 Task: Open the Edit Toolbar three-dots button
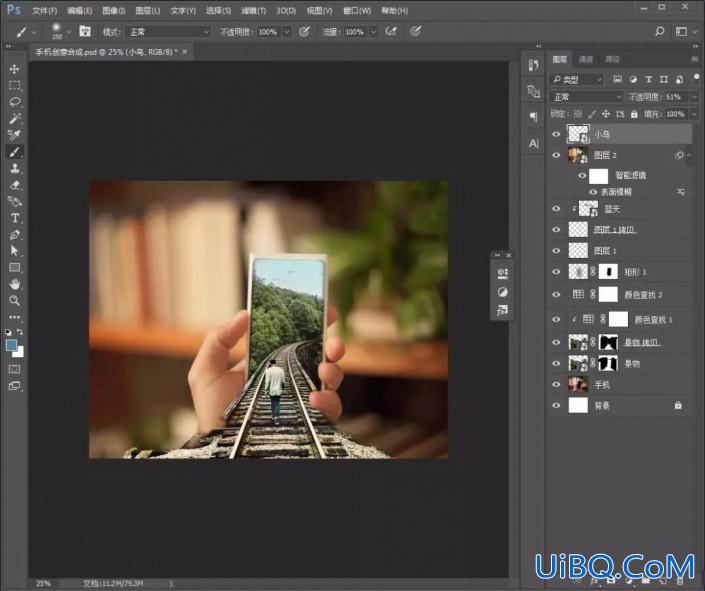pos(14,317)
